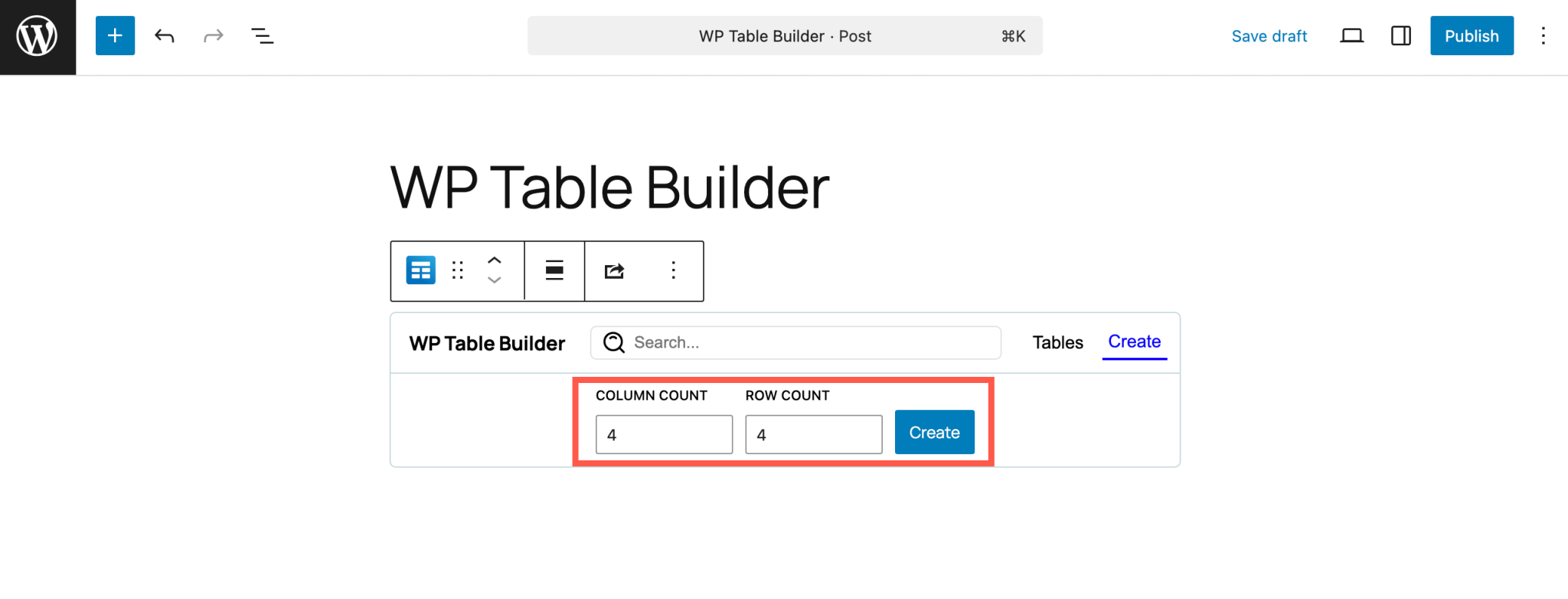Move the block up

495,260
